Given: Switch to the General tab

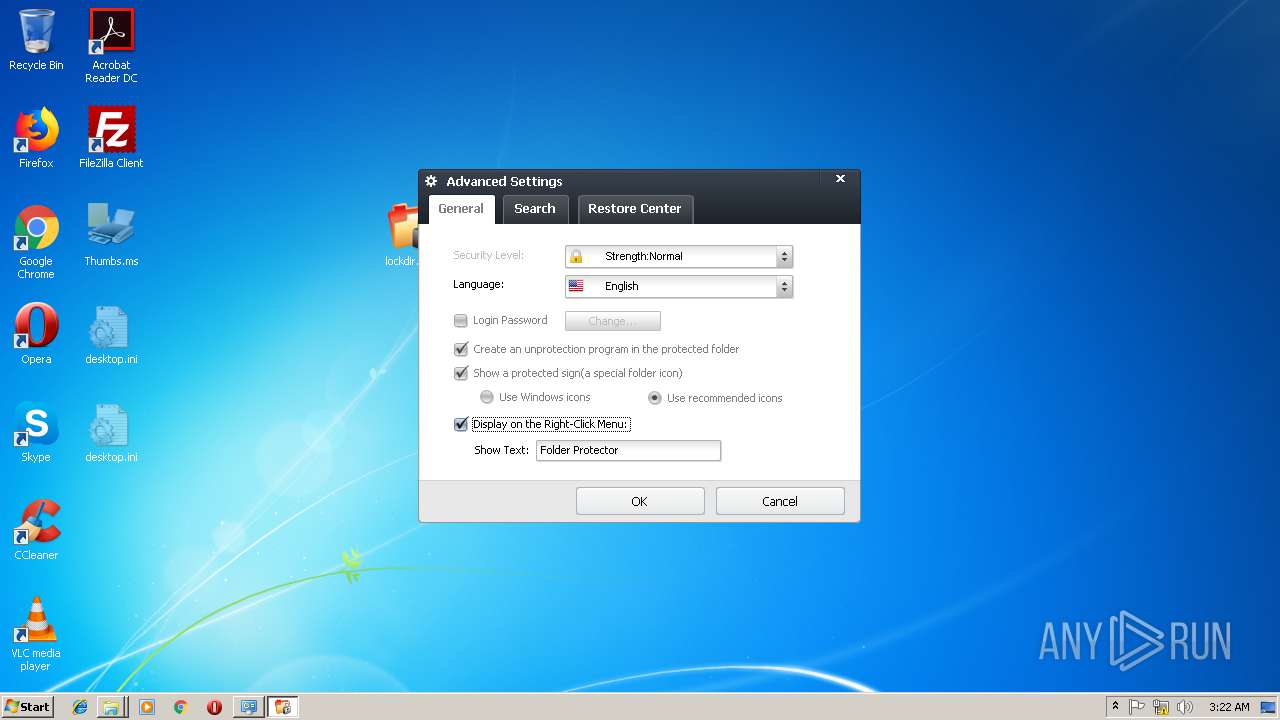Looking at the screenshot, I should click(x=461, y=209).
